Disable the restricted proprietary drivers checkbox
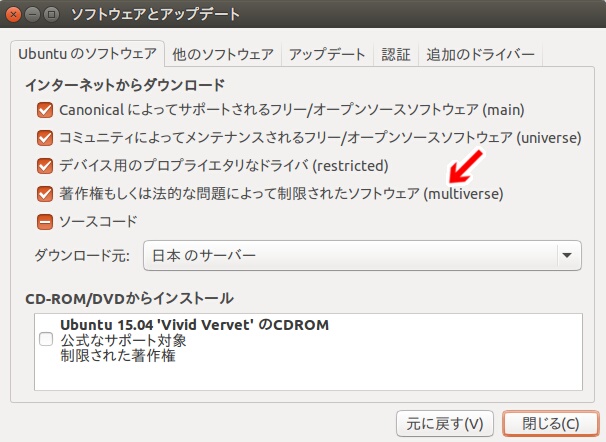 [x=45, y=166]
